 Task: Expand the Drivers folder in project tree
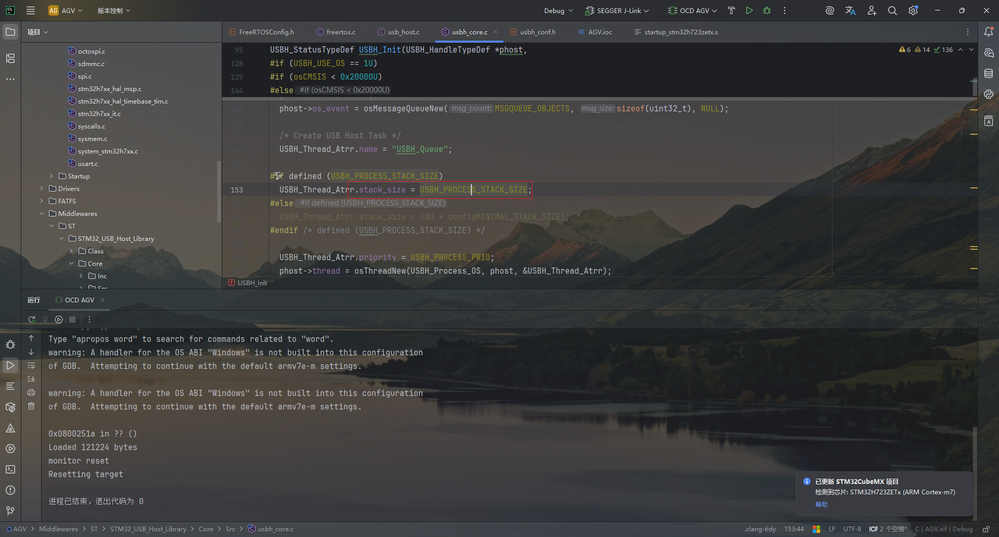(42, 189)
